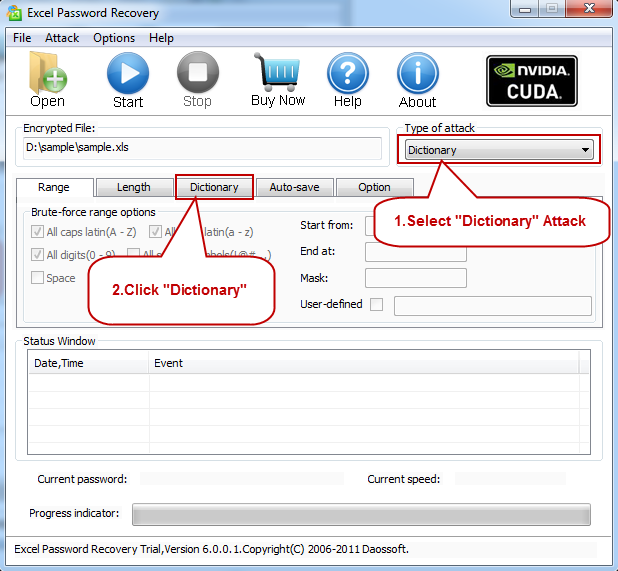The width and height of the screenshot is (618, 571).
Task: Show the About info icon
Action: tap(417, 80)
